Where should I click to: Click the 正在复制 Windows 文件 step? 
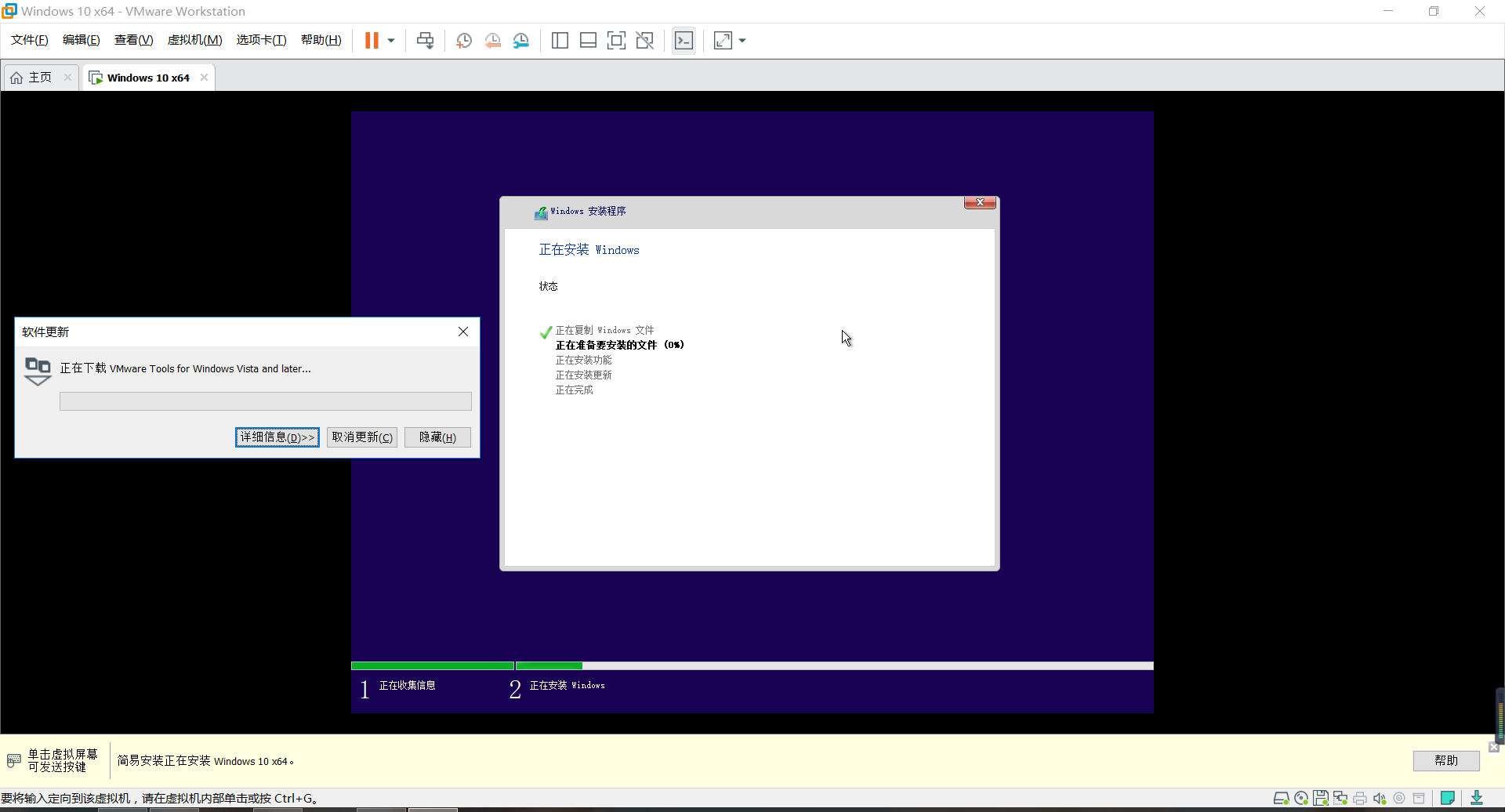[x=604, y=331]
